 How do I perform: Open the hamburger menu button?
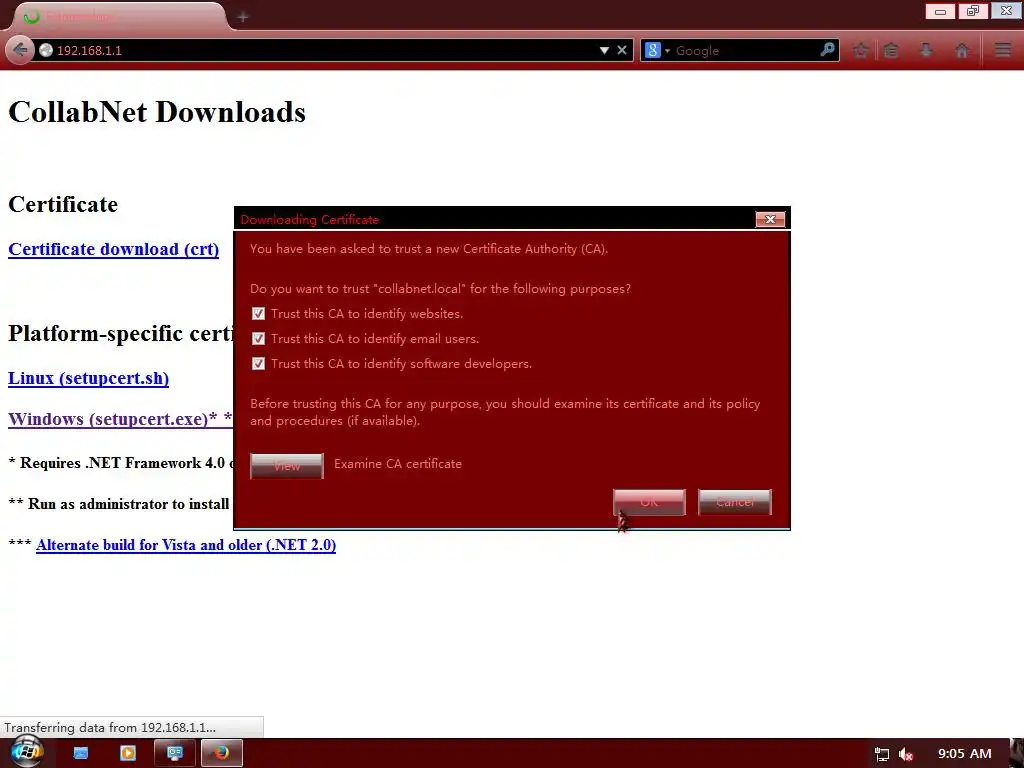coord(1003,50)
